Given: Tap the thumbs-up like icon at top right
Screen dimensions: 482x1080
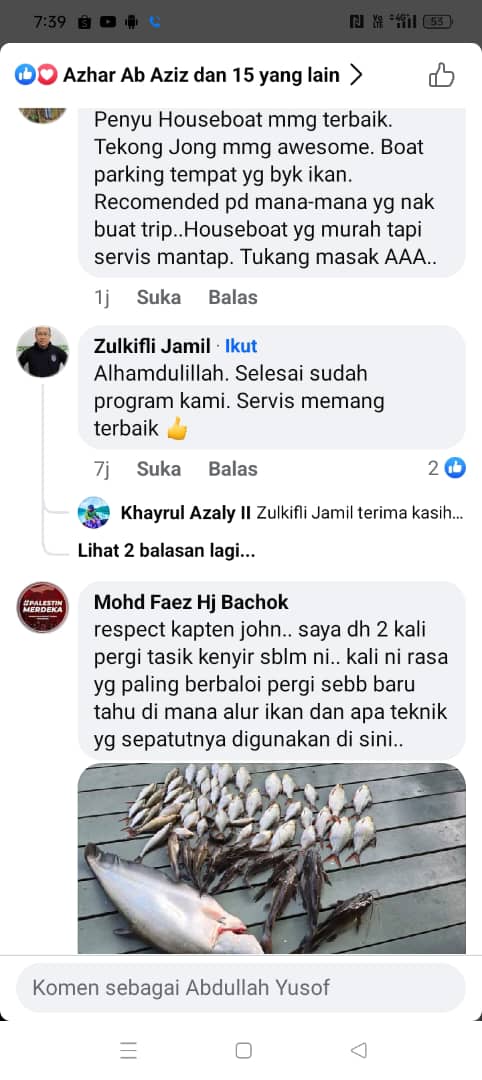Looking at the screenshot, I should 441,75.
